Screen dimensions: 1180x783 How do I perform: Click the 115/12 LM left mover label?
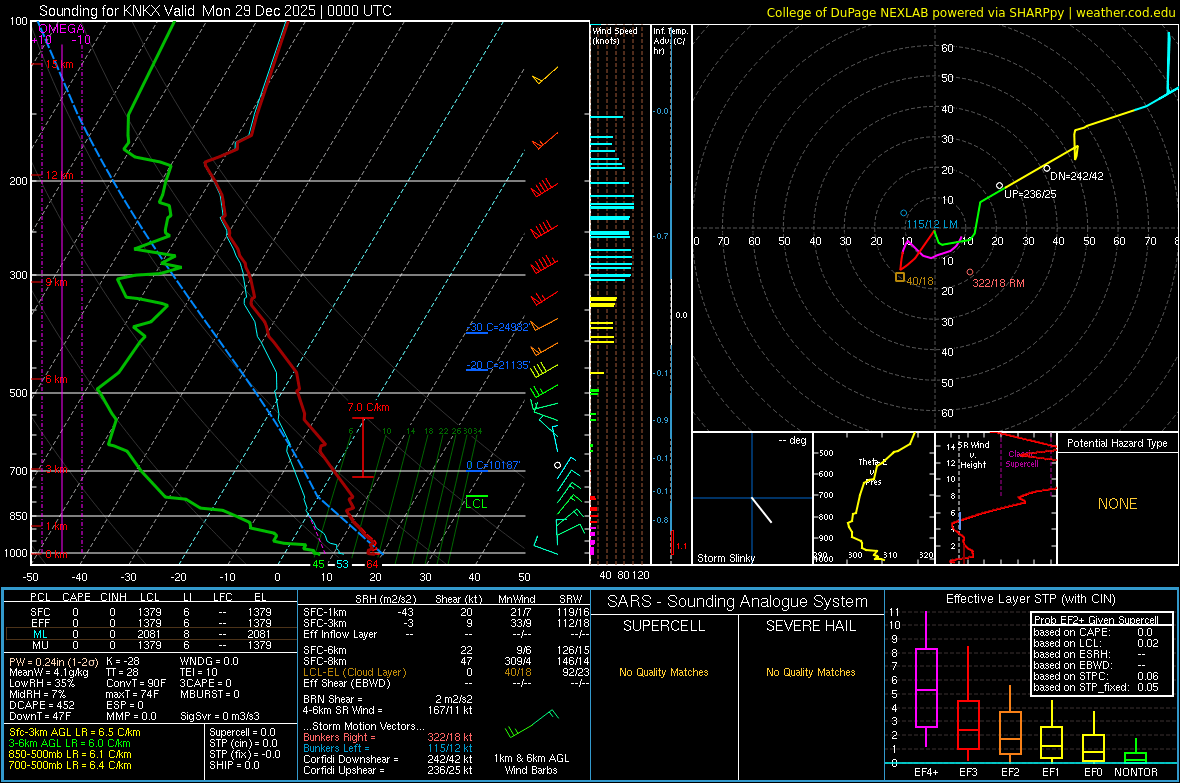tap(932, 224)
